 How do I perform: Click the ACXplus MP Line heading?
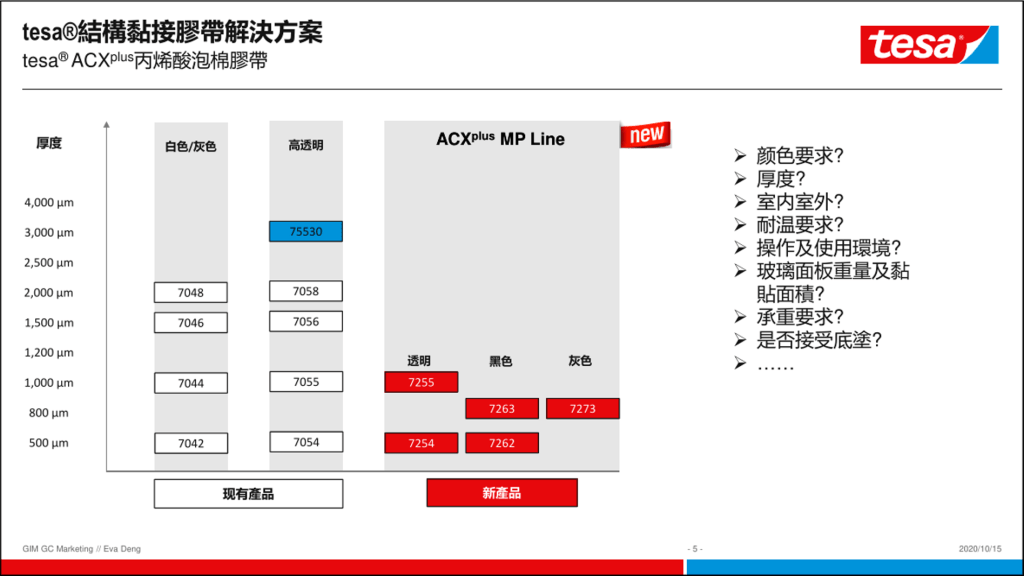point(500,139)
